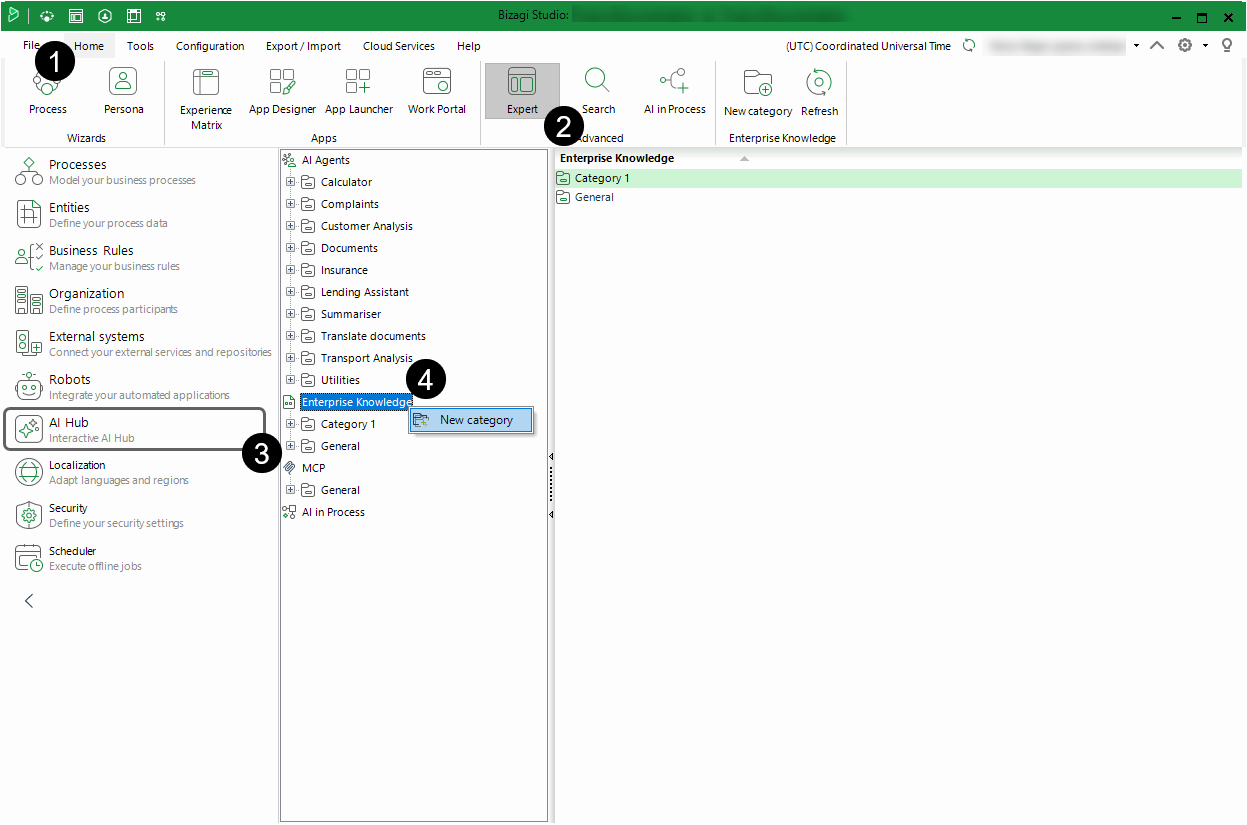1247x825 pixels.
Task: Collapse the left sidebar arrow
Action: 29,601
